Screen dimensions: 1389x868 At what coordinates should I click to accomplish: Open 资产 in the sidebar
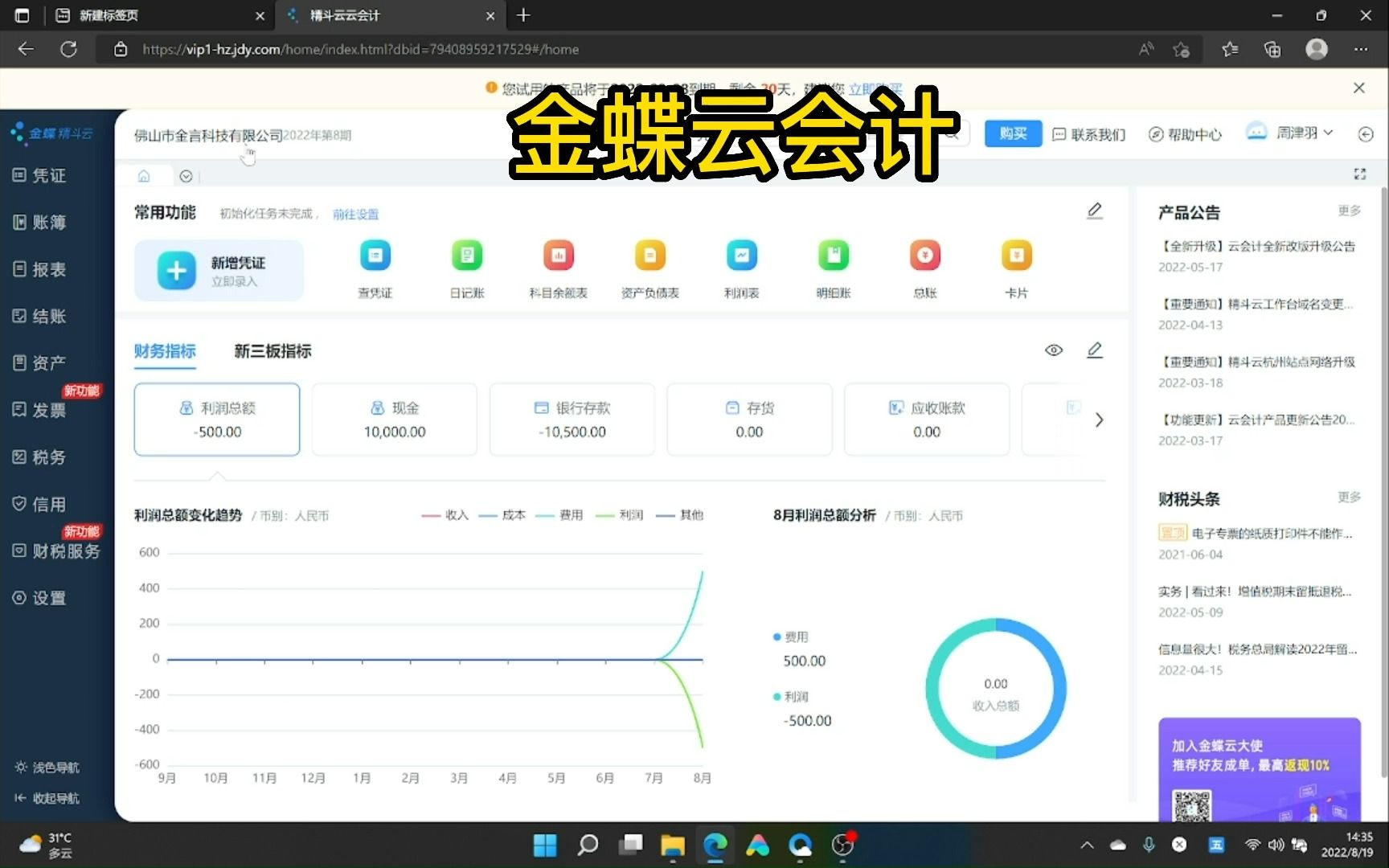[40, 362]
